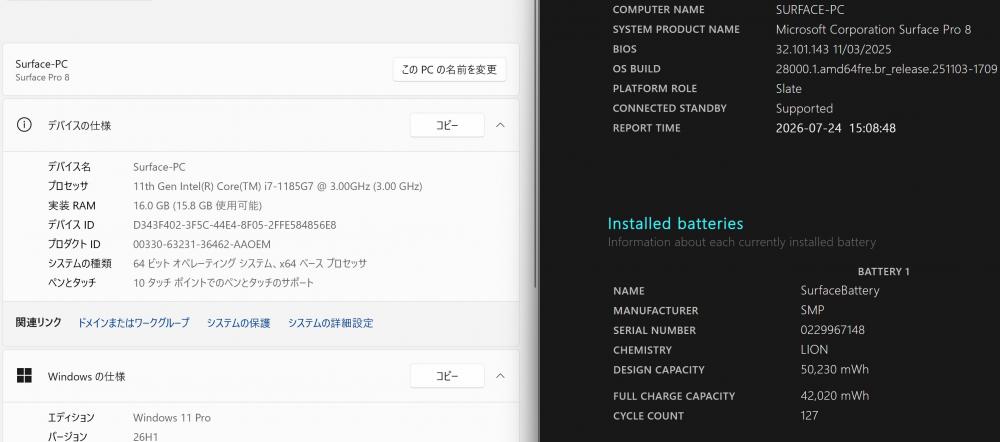
Task: Click the DESIGN CAPACITY label
Action: [x=659, y=370]
